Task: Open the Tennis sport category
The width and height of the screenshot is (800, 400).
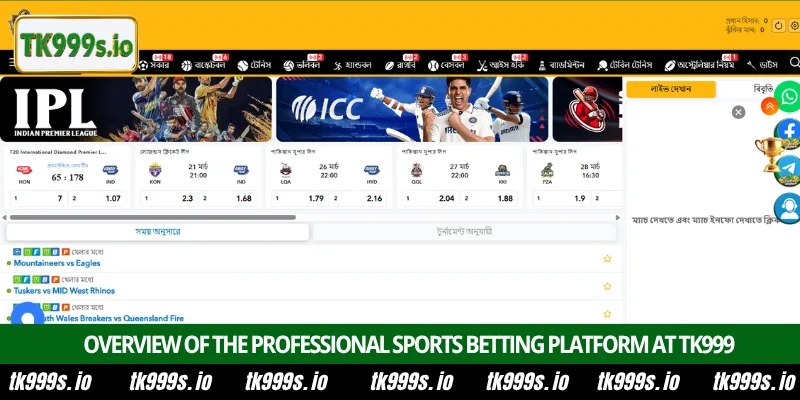Action: pyautogui.click(x=254, y=65)
